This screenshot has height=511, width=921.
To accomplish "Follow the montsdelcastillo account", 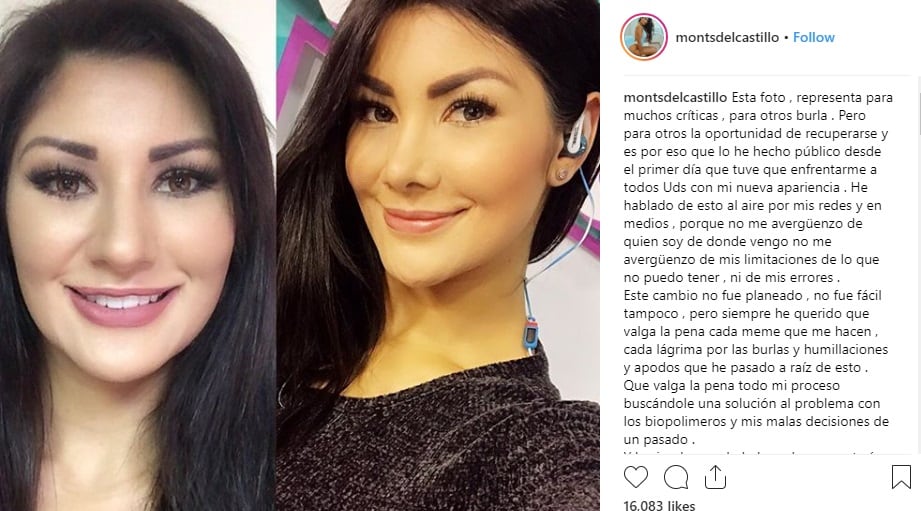I will tap(814, 37).
